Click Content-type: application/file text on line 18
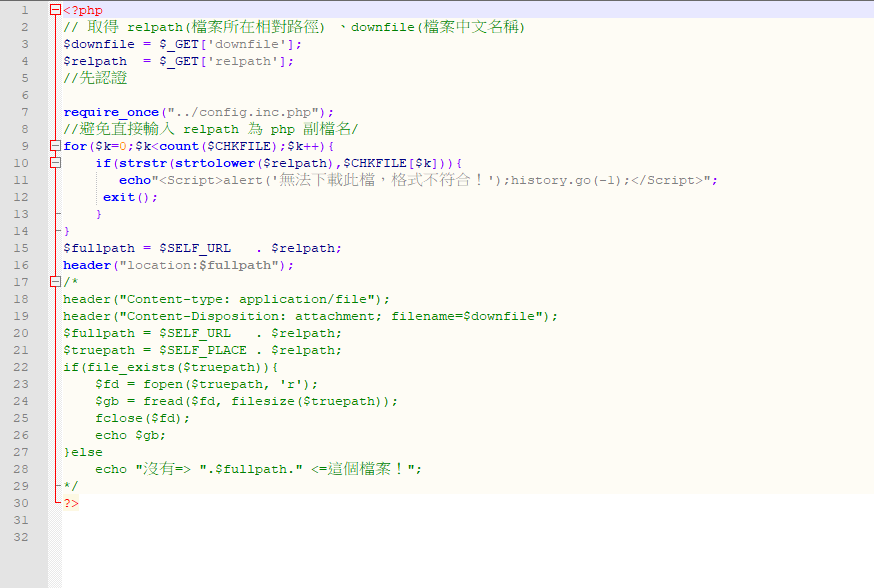 tap(246, 299)
